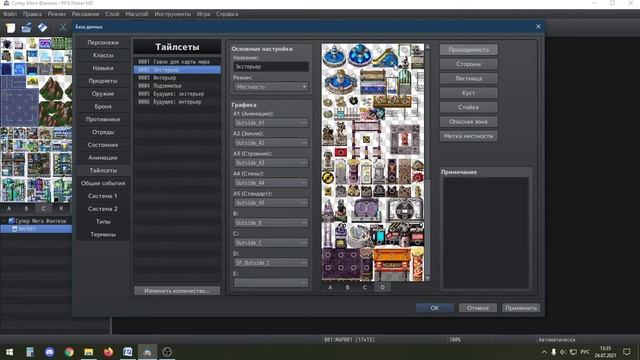Screen dimensions: 640x360
Task: Click the Метка местности button
Action: tap(469, 136)
